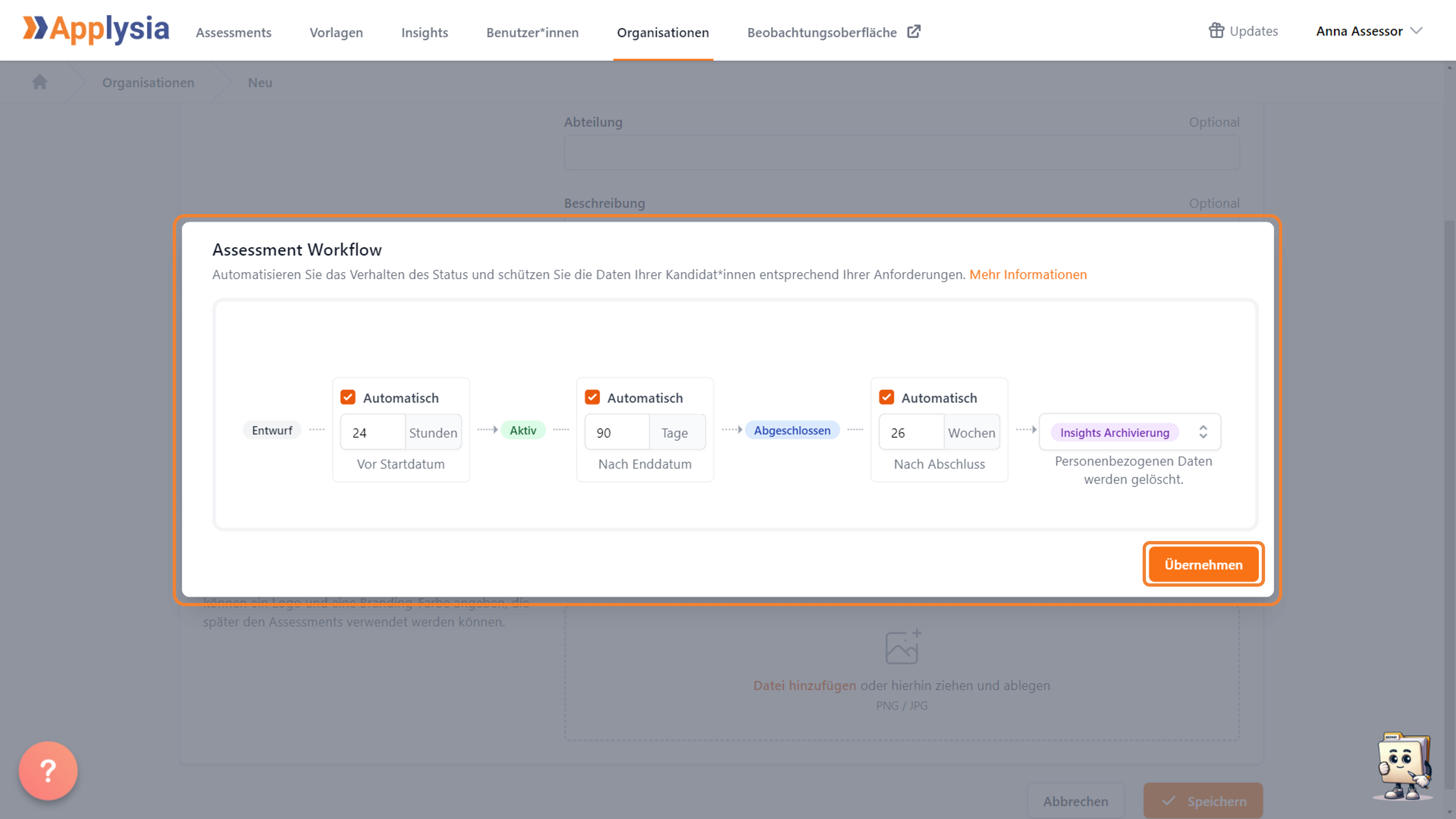The height and width of the screenshot is (819, 1456).
Task: Go to the Organisationen breadcrumb
Action: pyautogui.click(x=148, y=82)
